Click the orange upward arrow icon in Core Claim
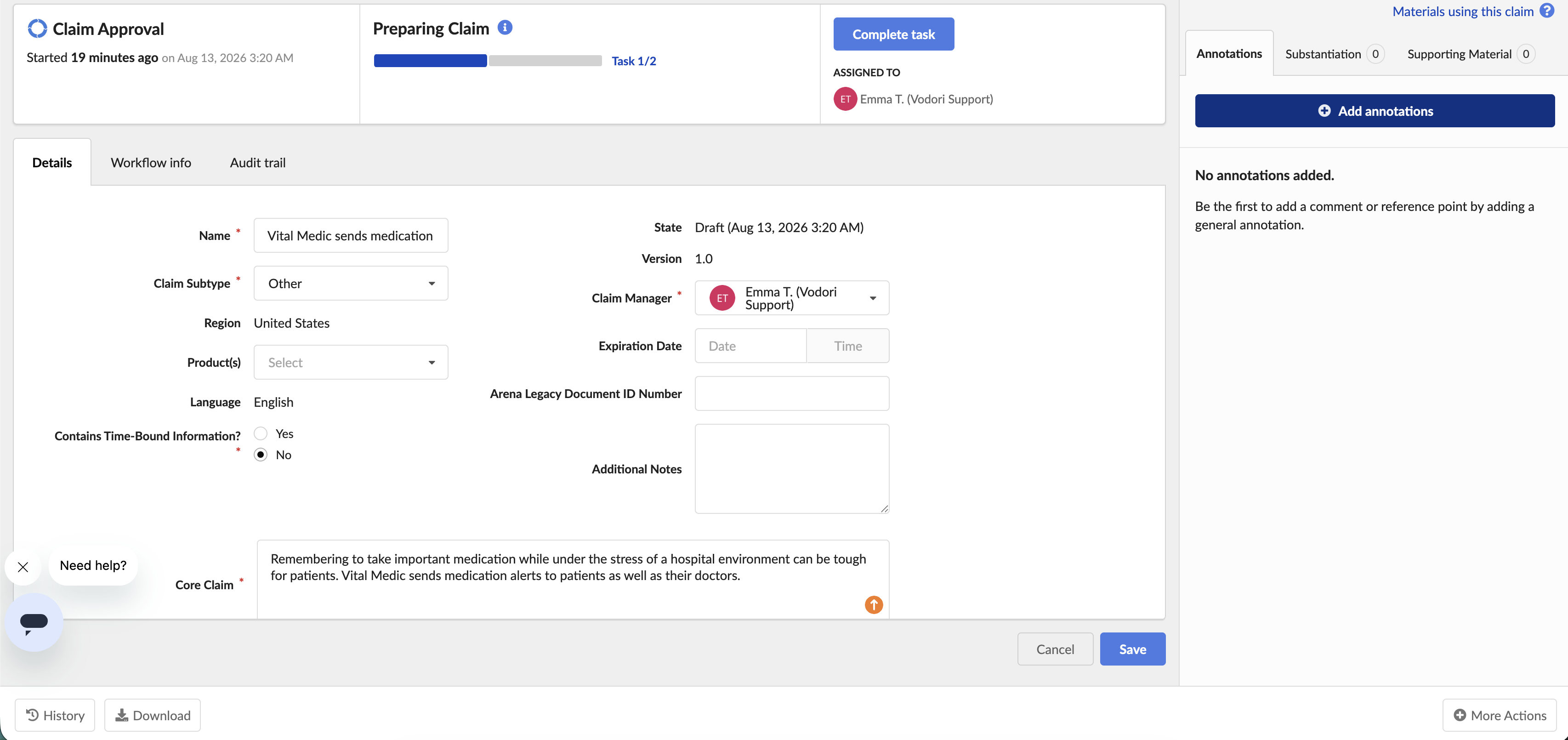This screenshot has width=1568, height=740. tap(874, 604)
